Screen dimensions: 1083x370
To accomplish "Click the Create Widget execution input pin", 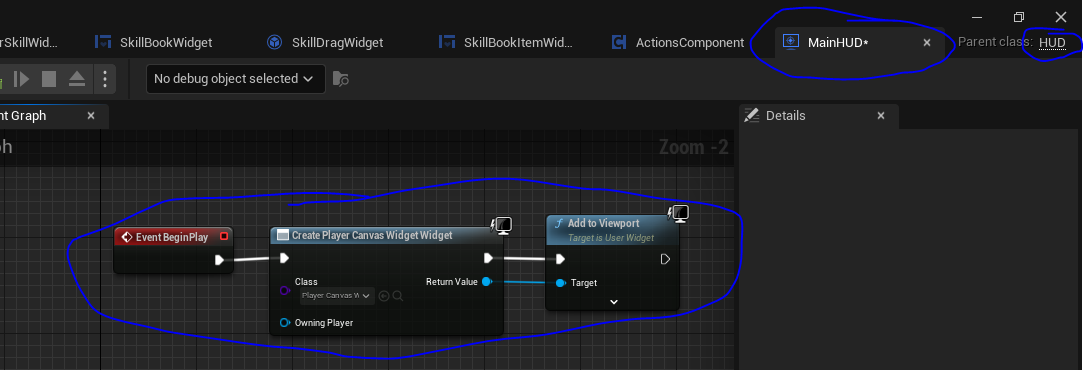I will tap(284, 259).
